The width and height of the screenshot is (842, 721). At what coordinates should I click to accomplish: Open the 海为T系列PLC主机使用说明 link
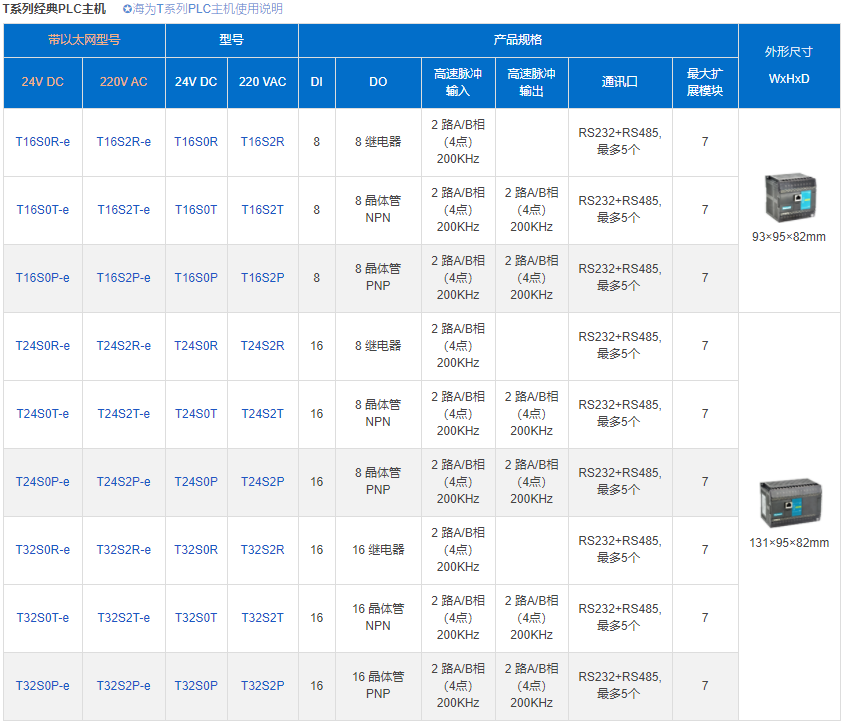[208, 9]
